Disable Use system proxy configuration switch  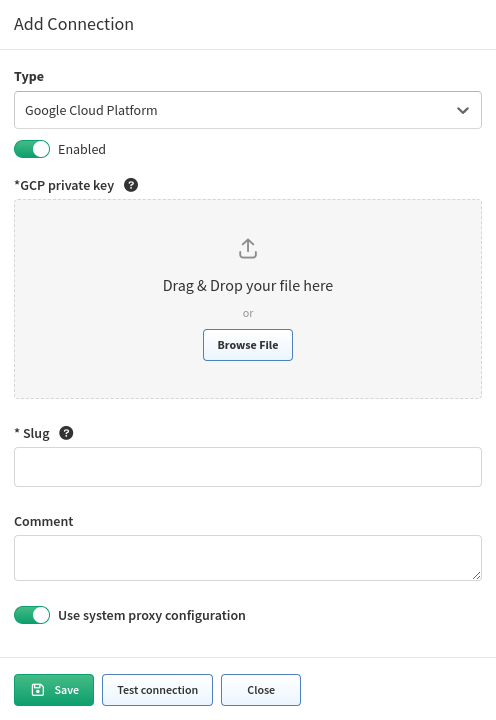click(32, 615)
